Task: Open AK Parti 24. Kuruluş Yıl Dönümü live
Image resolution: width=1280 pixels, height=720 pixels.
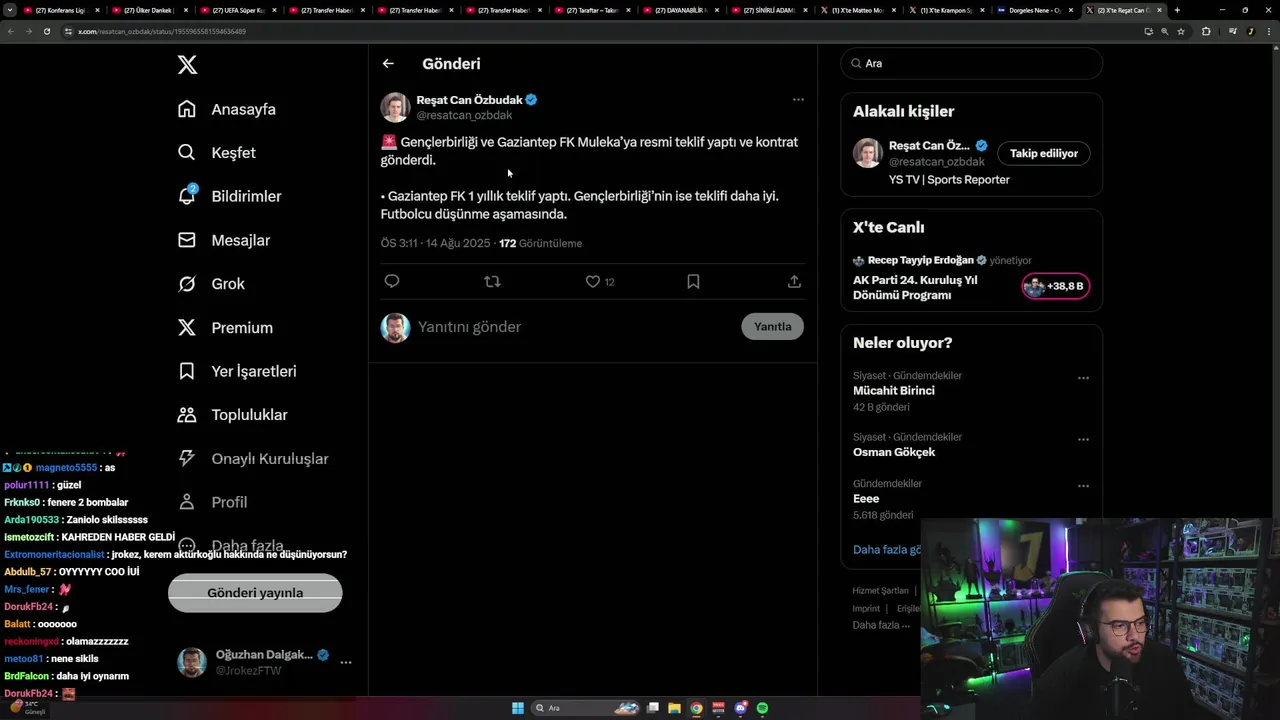Action: [x=915, y=287]
